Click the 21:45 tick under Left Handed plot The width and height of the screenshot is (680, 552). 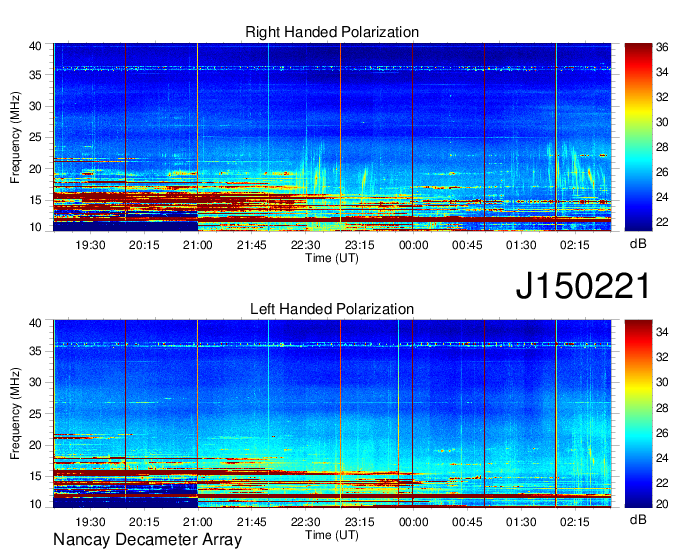(x=252, y=522)
